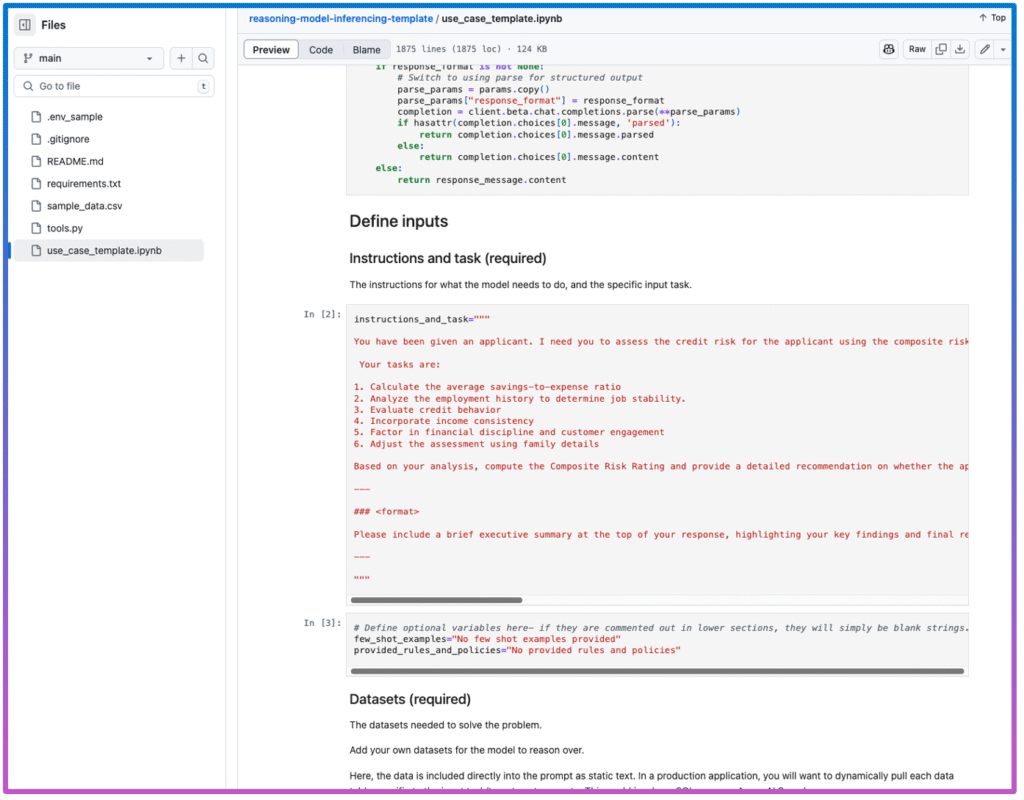The height and width of the screenshot is (800, 1024).
Task: Click the file icon beside .gitignore
Action: click(36, 139)
